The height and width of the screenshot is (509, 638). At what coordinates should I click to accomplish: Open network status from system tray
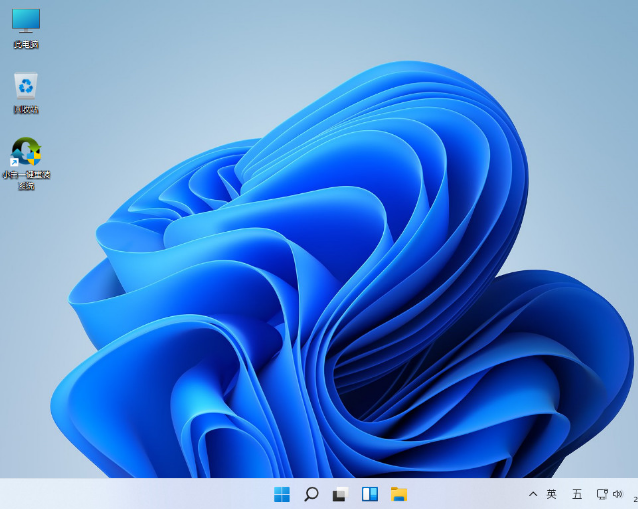(602, 494)
